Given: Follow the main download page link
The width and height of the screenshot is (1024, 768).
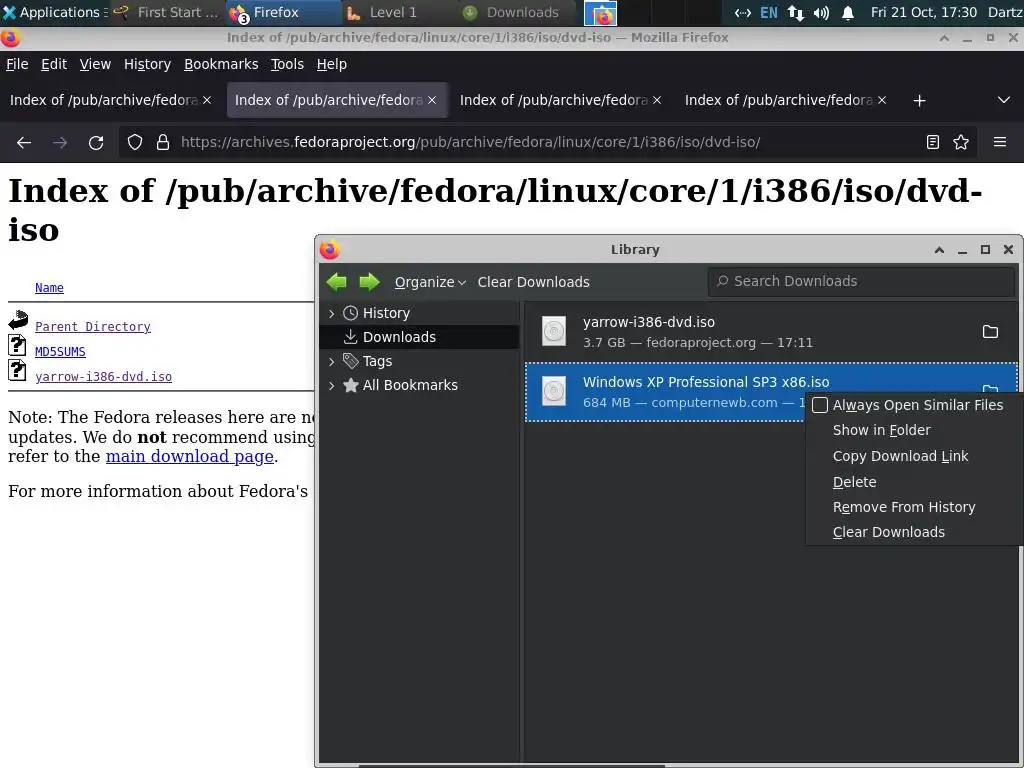Looking at the screenshot, I should tap(189, 456).
